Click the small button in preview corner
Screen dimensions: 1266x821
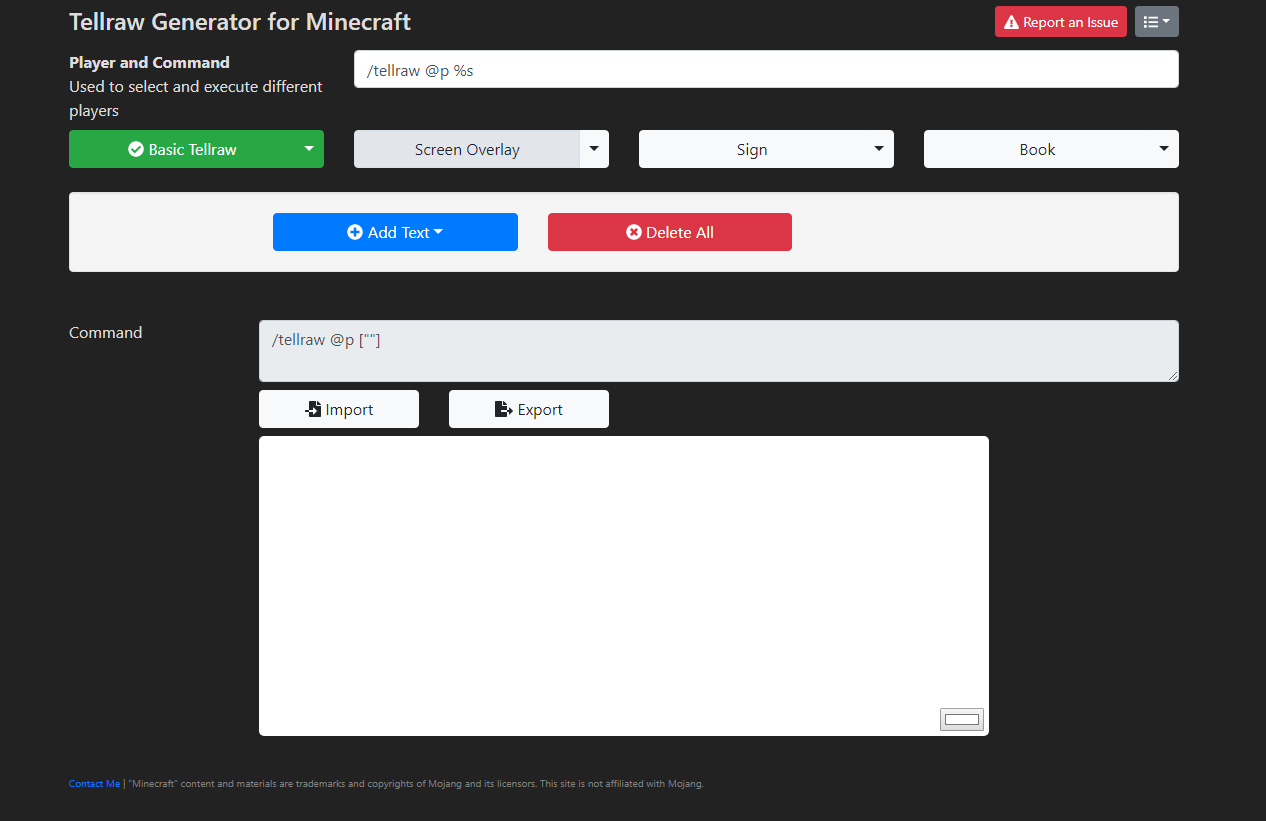(x=962, y=719)
